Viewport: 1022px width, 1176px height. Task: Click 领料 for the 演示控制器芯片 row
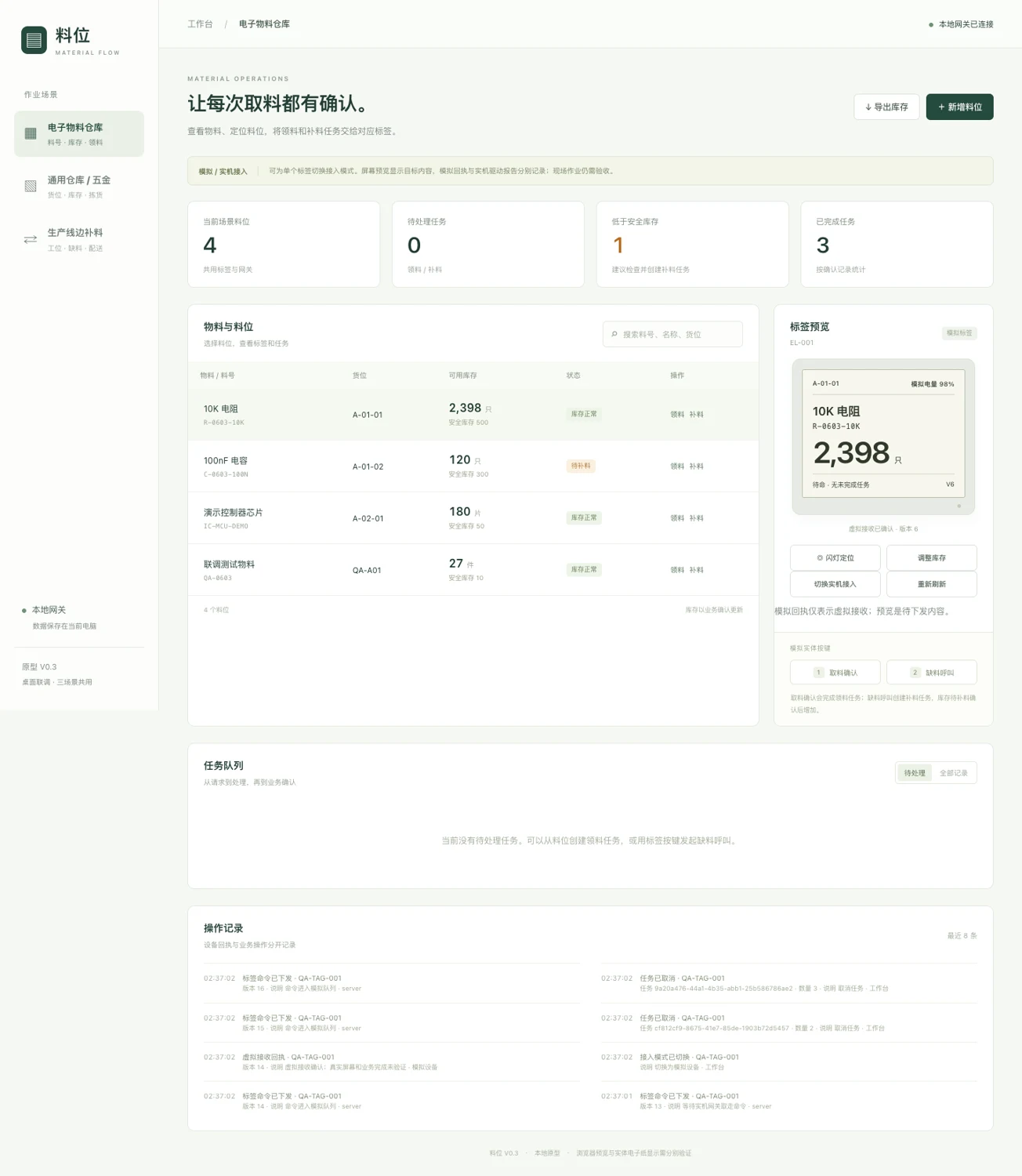(x=677, y=518)
